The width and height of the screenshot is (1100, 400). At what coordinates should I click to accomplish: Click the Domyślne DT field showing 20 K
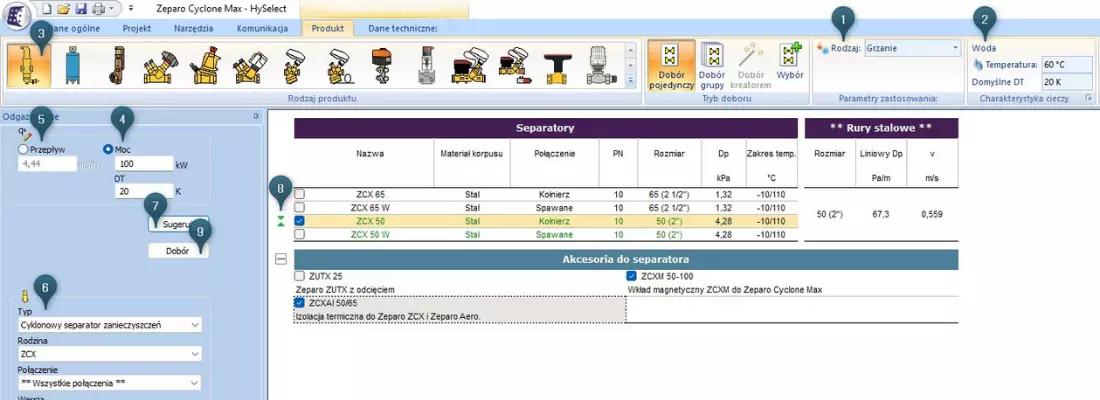coord(1067,81)
